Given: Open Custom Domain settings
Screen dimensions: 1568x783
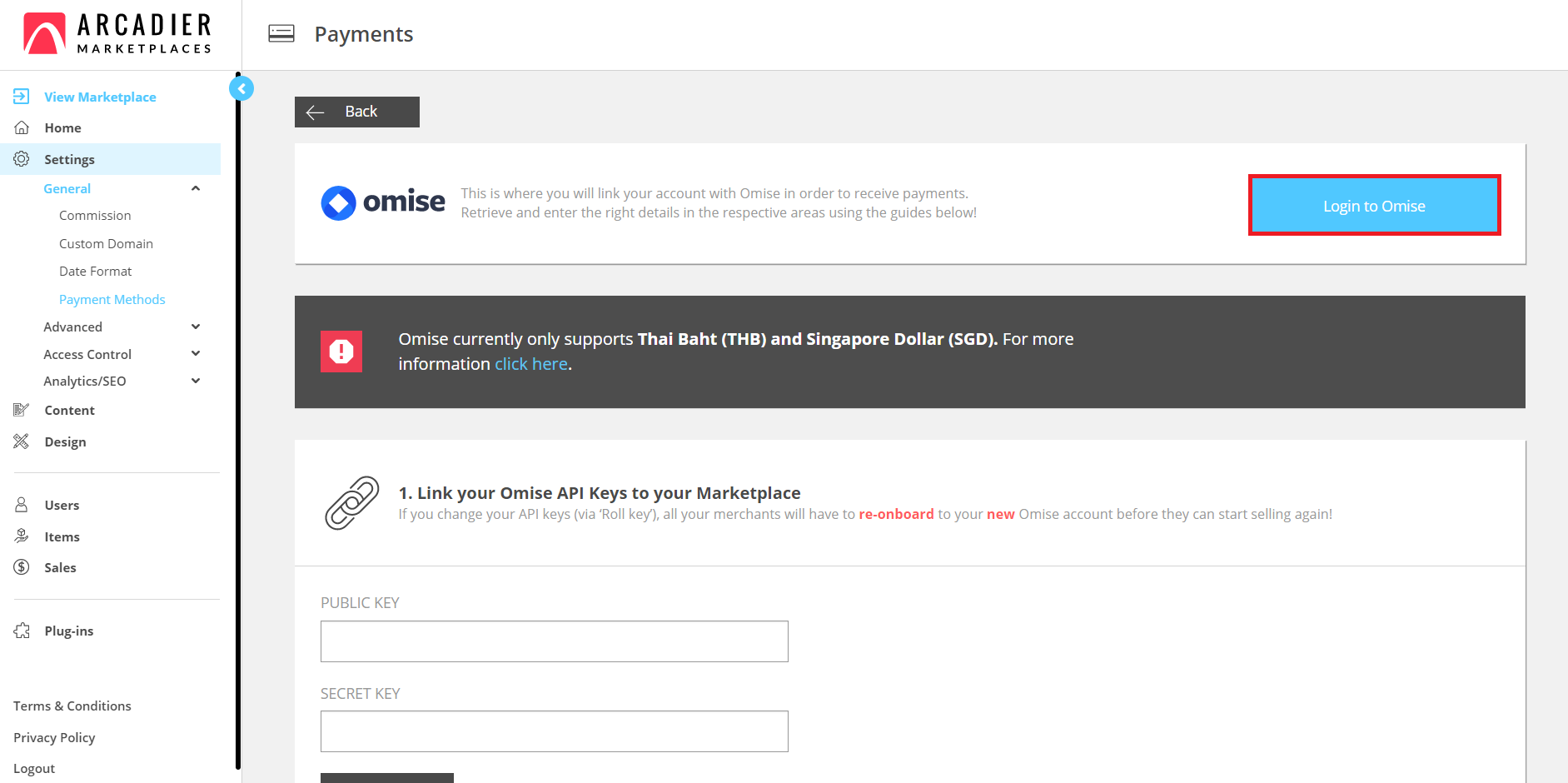Looking at the screenshot, I should pyautogui.click(x=106, y=243).
